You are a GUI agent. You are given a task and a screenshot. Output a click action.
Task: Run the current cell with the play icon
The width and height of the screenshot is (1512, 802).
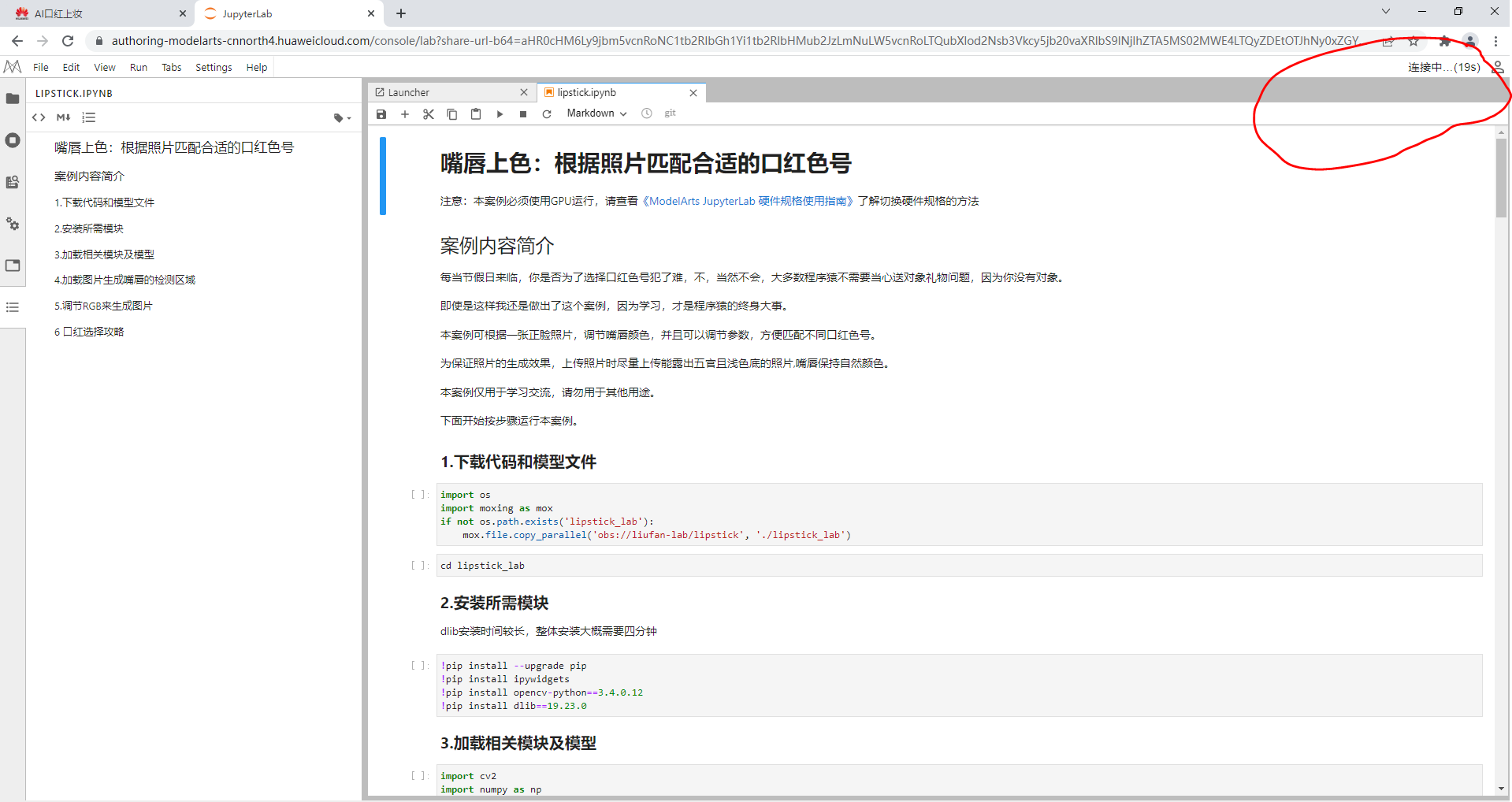click(x=500, y=113)
